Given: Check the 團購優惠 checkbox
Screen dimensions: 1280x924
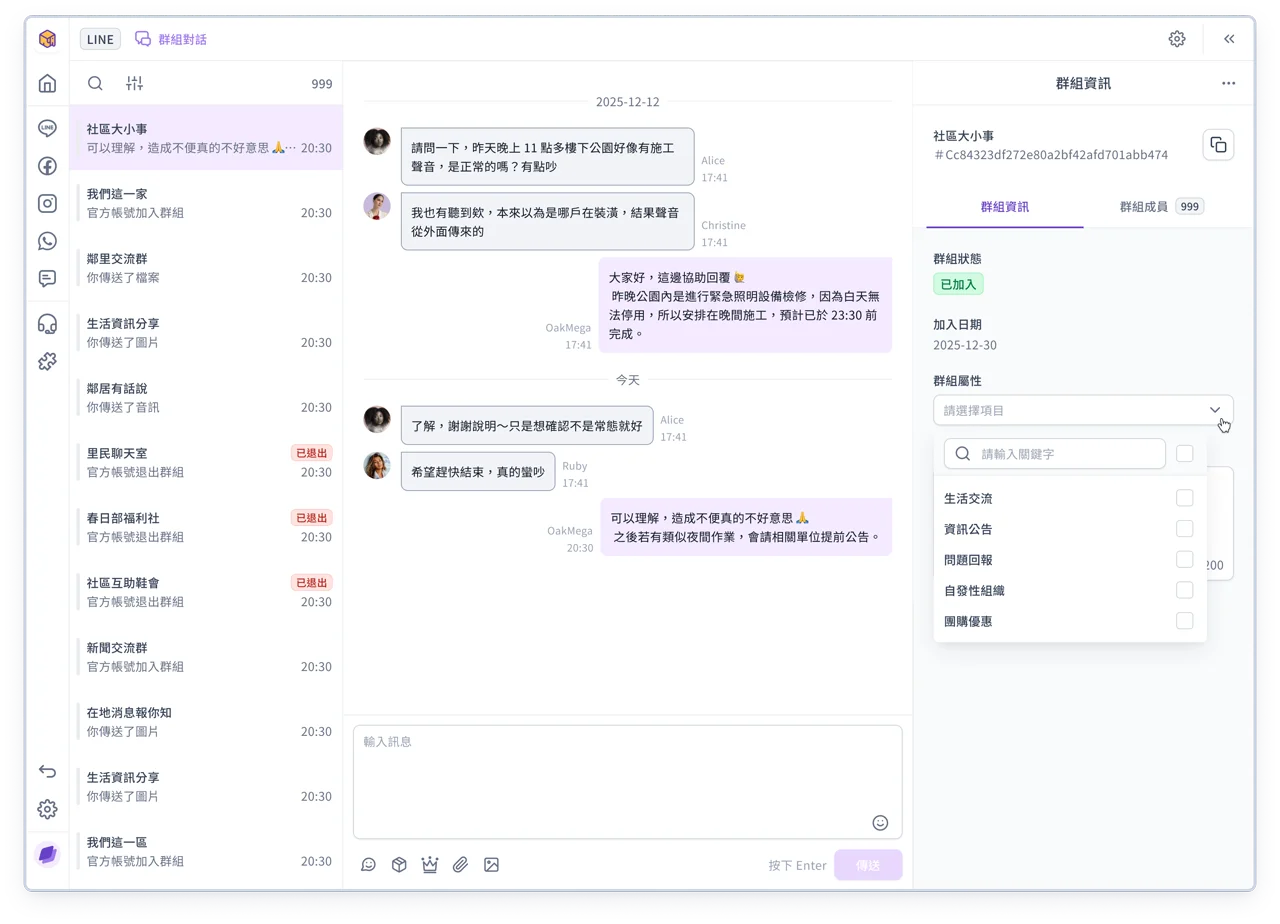Looking at the screenshot, I should click(x=1185, y=621).
